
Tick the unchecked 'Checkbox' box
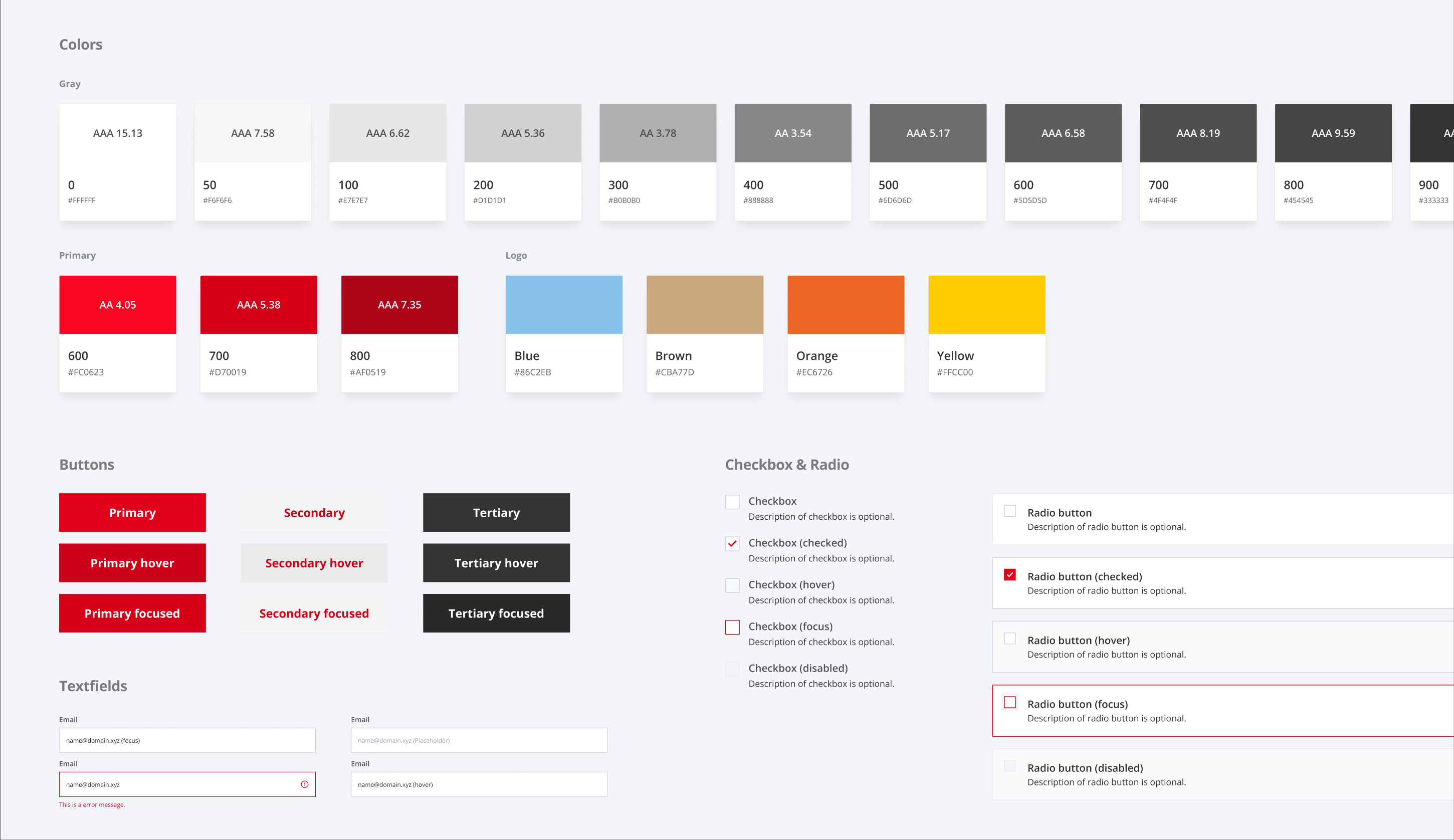click(x=732, y=502)
